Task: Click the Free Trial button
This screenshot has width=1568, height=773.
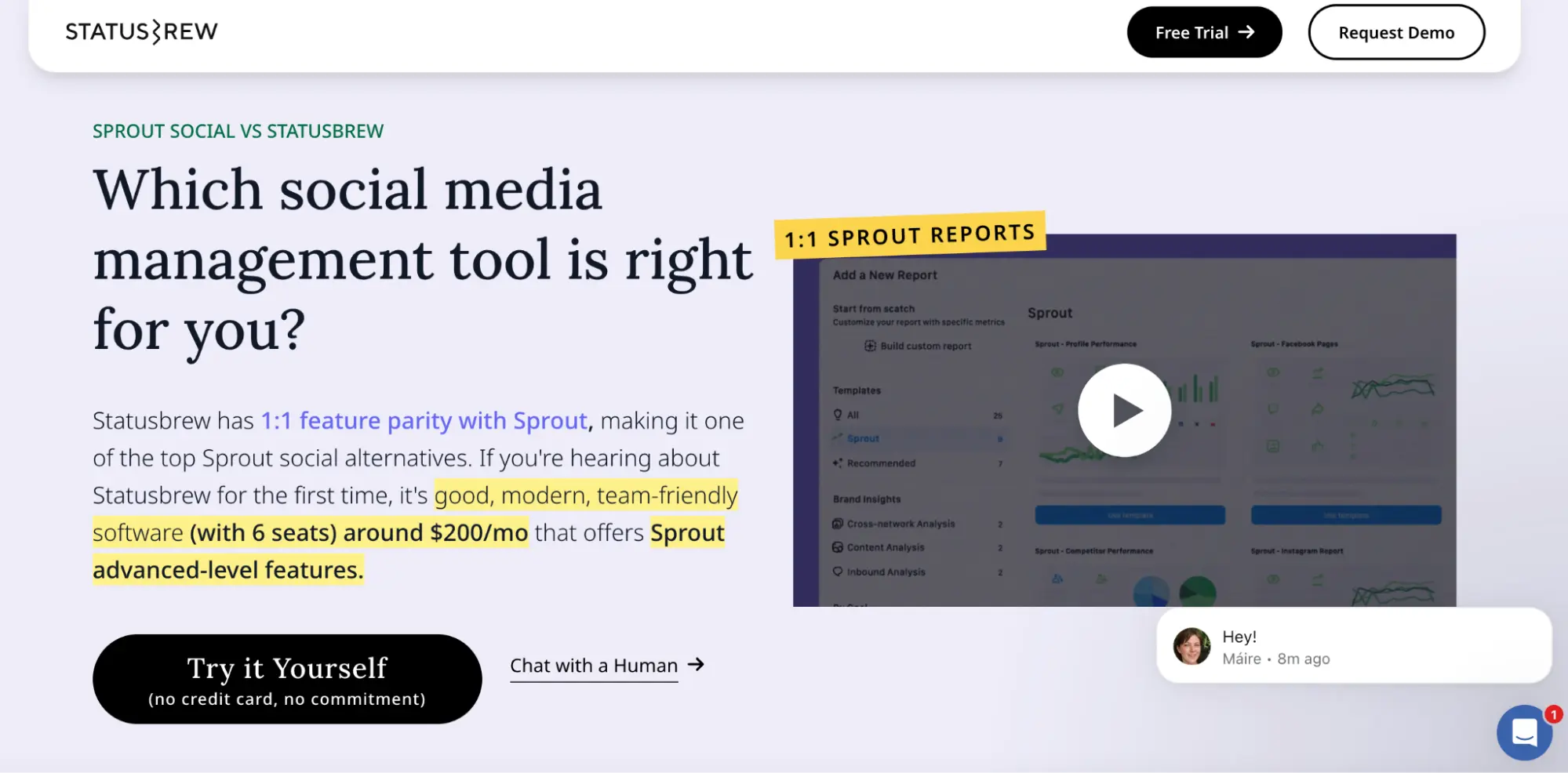Action: [1204, 32]
